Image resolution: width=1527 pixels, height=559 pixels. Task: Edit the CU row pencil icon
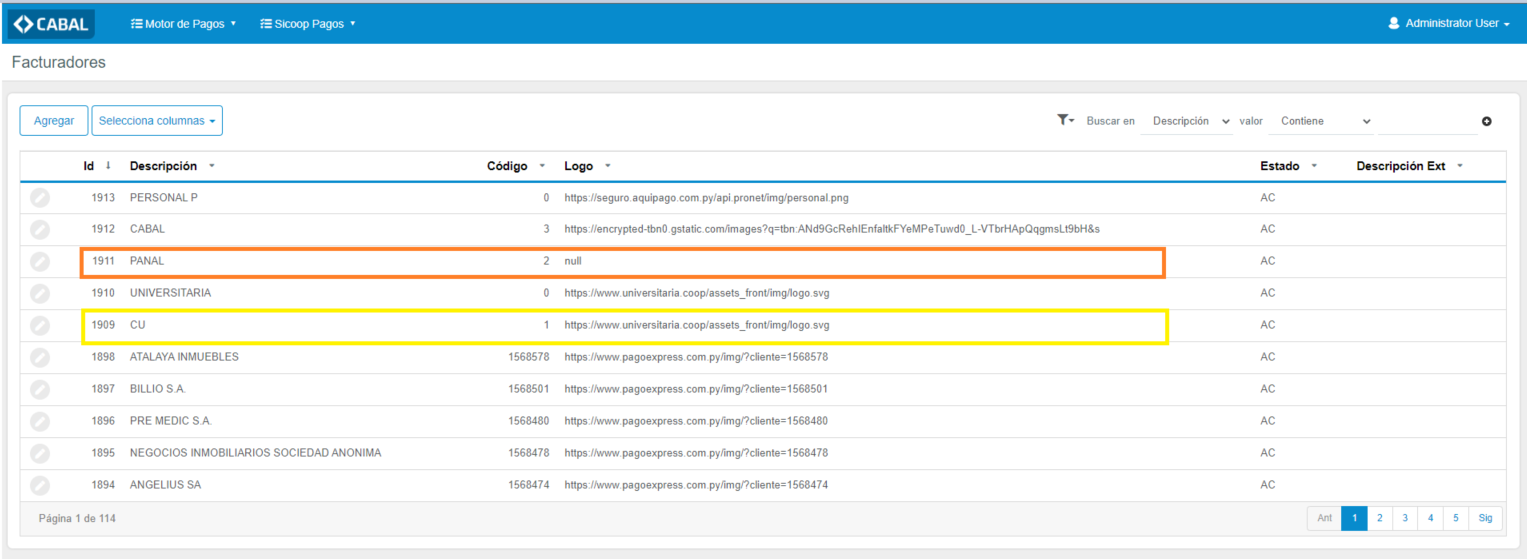click(40, 326)
